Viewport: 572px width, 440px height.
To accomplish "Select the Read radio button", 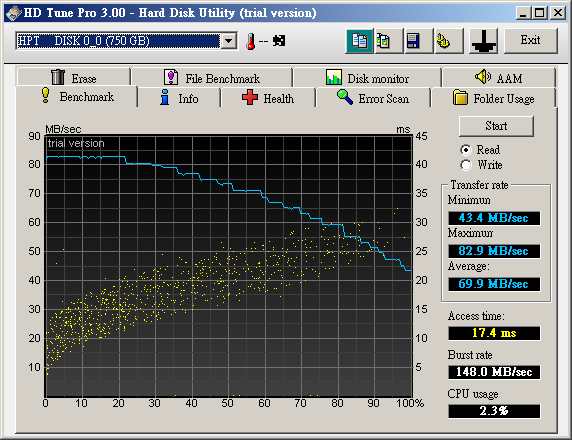I will [466, 150].
